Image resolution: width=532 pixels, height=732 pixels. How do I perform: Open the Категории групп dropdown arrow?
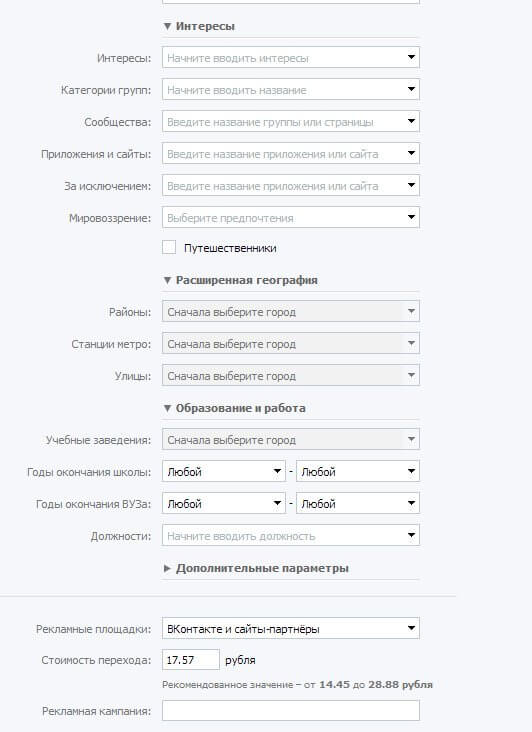point(411,89)
